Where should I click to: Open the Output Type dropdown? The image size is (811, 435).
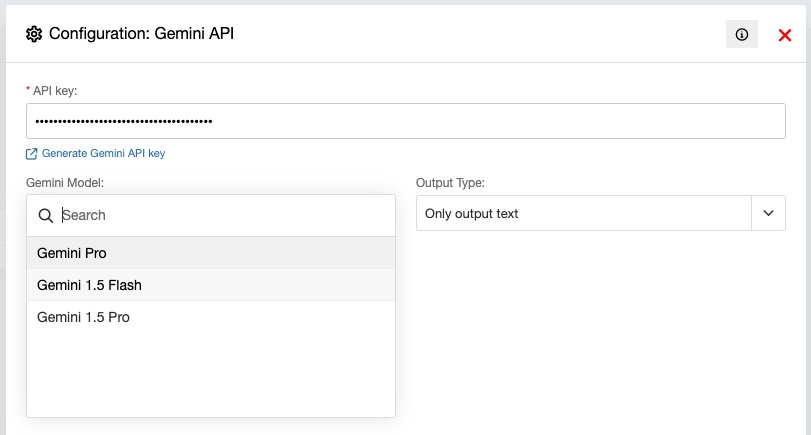point(600,213)
